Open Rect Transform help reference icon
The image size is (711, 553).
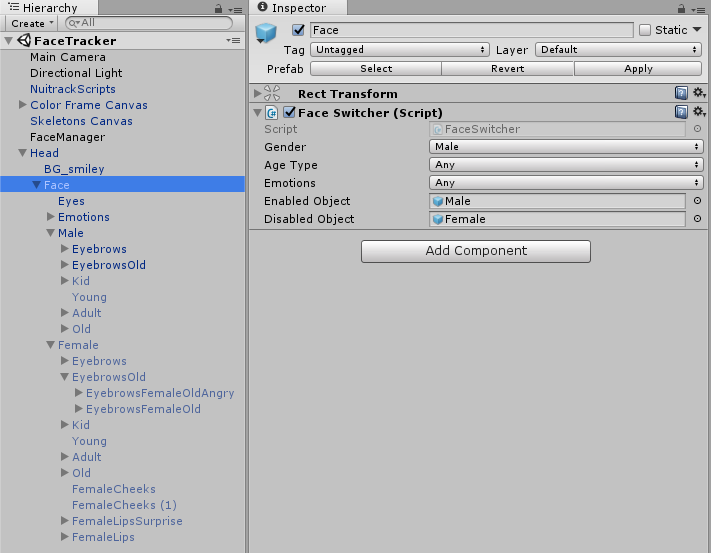[681, 93]
